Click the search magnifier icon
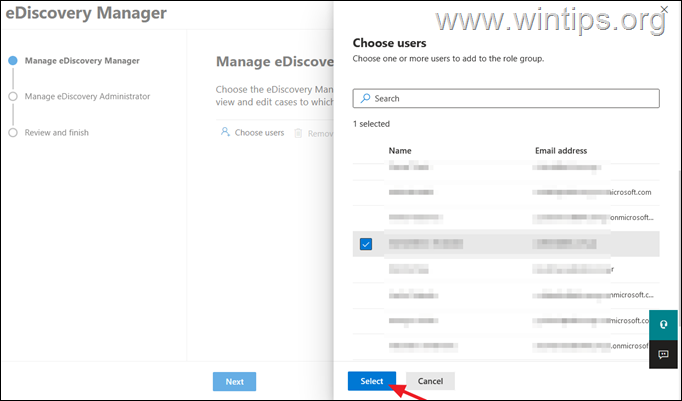Viewport: 682px width, 401px height. (x=365, y=98)
